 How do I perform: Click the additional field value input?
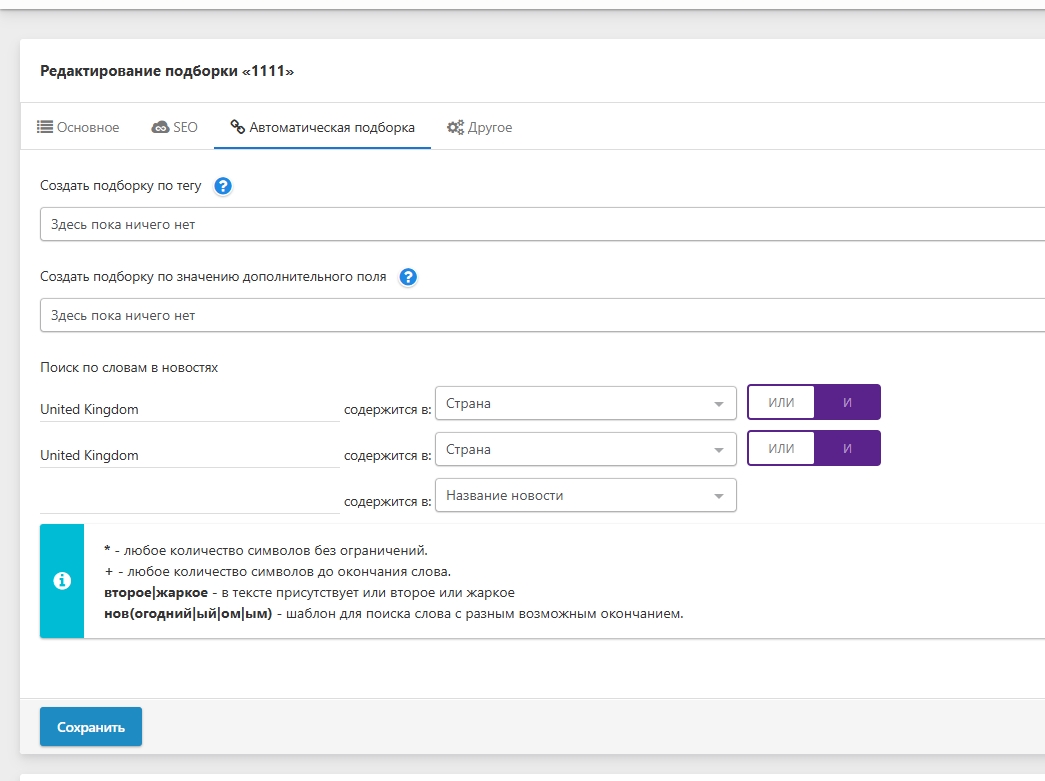coord(540,315)
